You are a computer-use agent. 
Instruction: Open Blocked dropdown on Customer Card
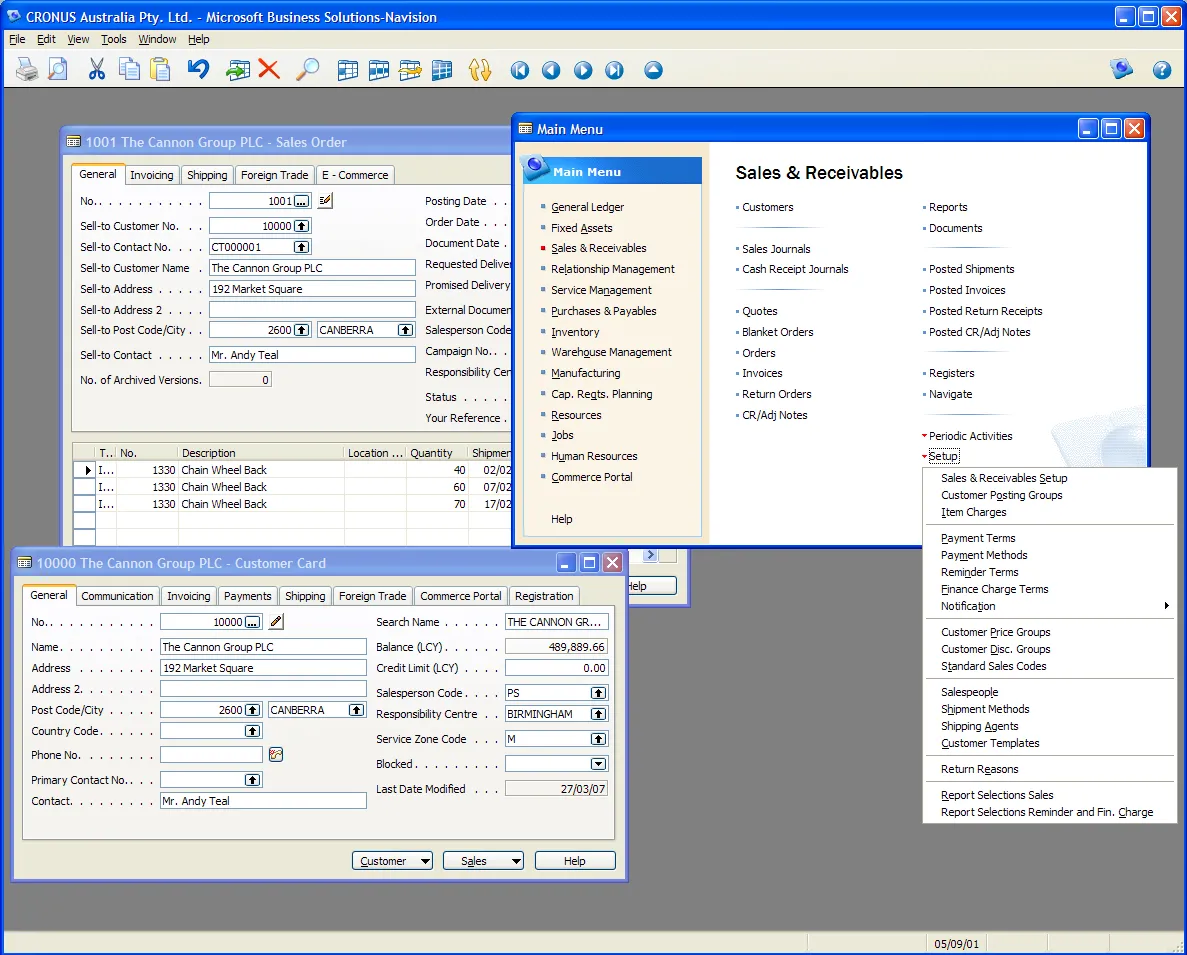[598, 764]
